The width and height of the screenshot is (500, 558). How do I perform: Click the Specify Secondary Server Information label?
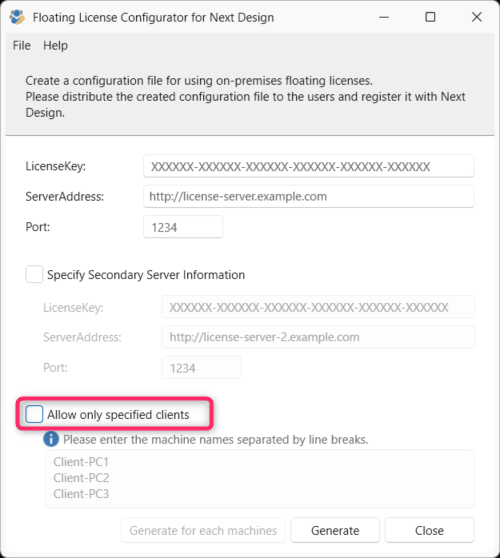click(x=146, y=275)
